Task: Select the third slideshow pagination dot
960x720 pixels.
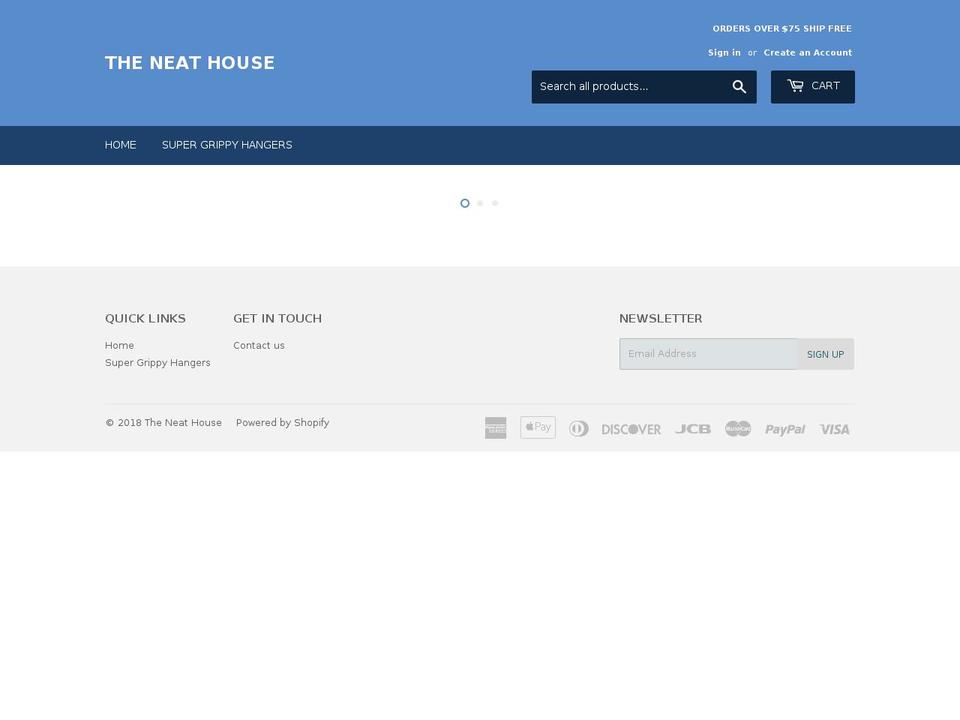Action: coord(495,203)
